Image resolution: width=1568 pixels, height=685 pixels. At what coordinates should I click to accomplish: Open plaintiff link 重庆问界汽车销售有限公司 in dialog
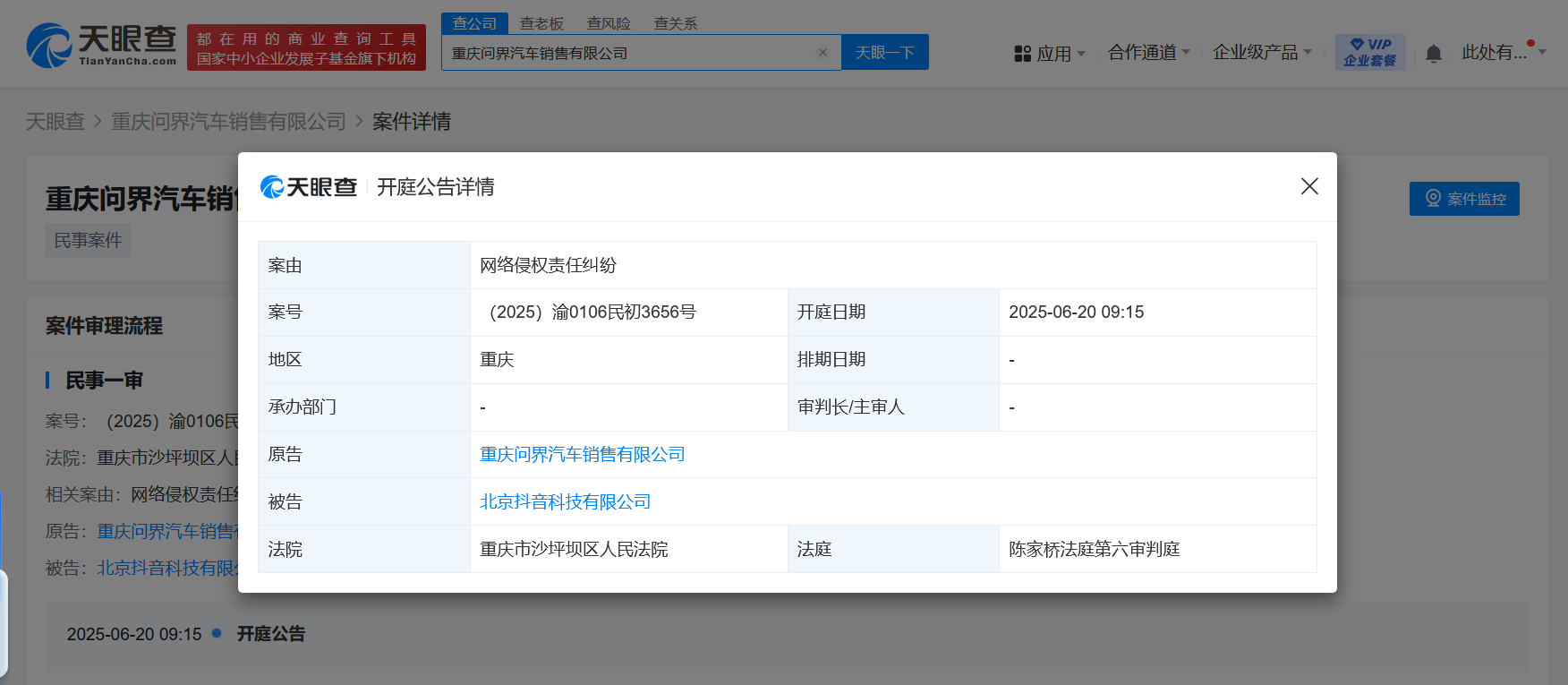(582, 455)
